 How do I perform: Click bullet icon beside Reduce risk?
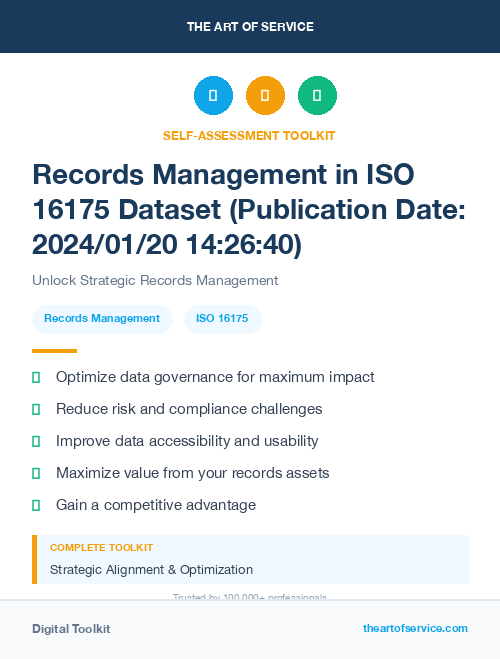pyautogui.click(x=36, y=409)
